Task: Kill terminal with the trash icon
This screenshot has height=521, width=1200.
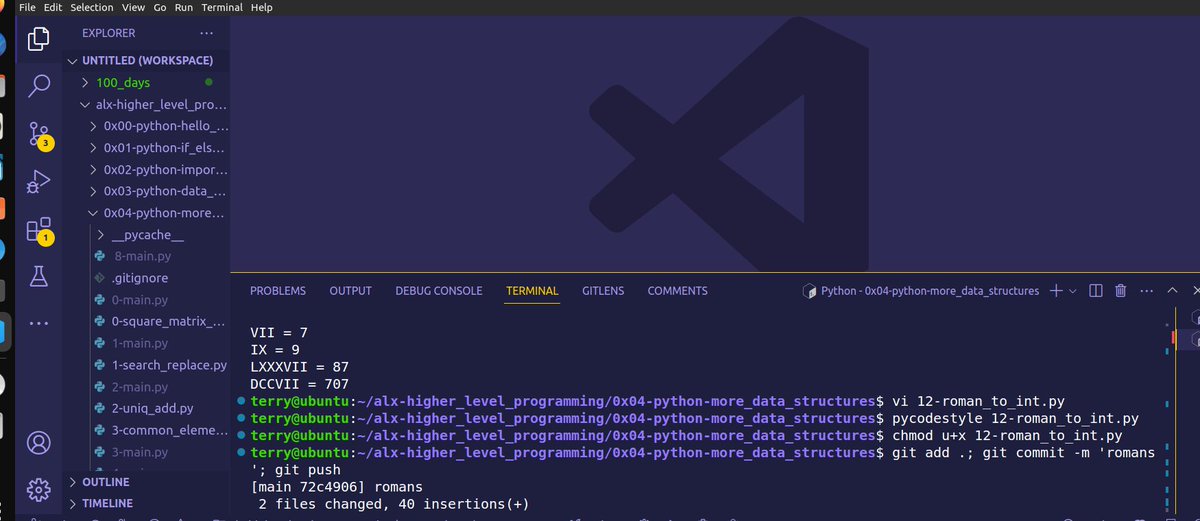Action: [x=1121, y=291]
